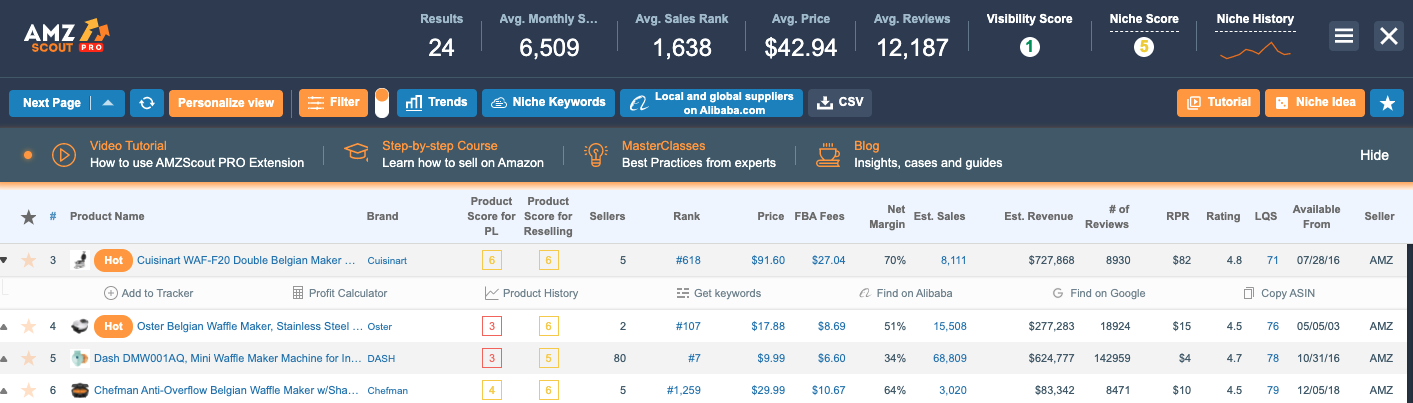Image resolution: width=1413 pixels, height=403 pixels.
Task: Star the Oster Belgian Waffle Maker product
Action: click(28, 326)
